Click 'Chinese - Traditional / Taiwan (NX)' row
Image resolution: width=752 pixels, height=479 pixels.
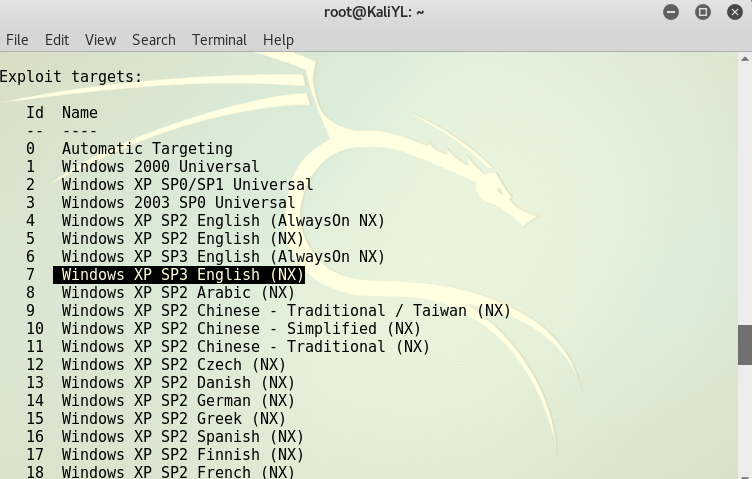coord(269,311)
